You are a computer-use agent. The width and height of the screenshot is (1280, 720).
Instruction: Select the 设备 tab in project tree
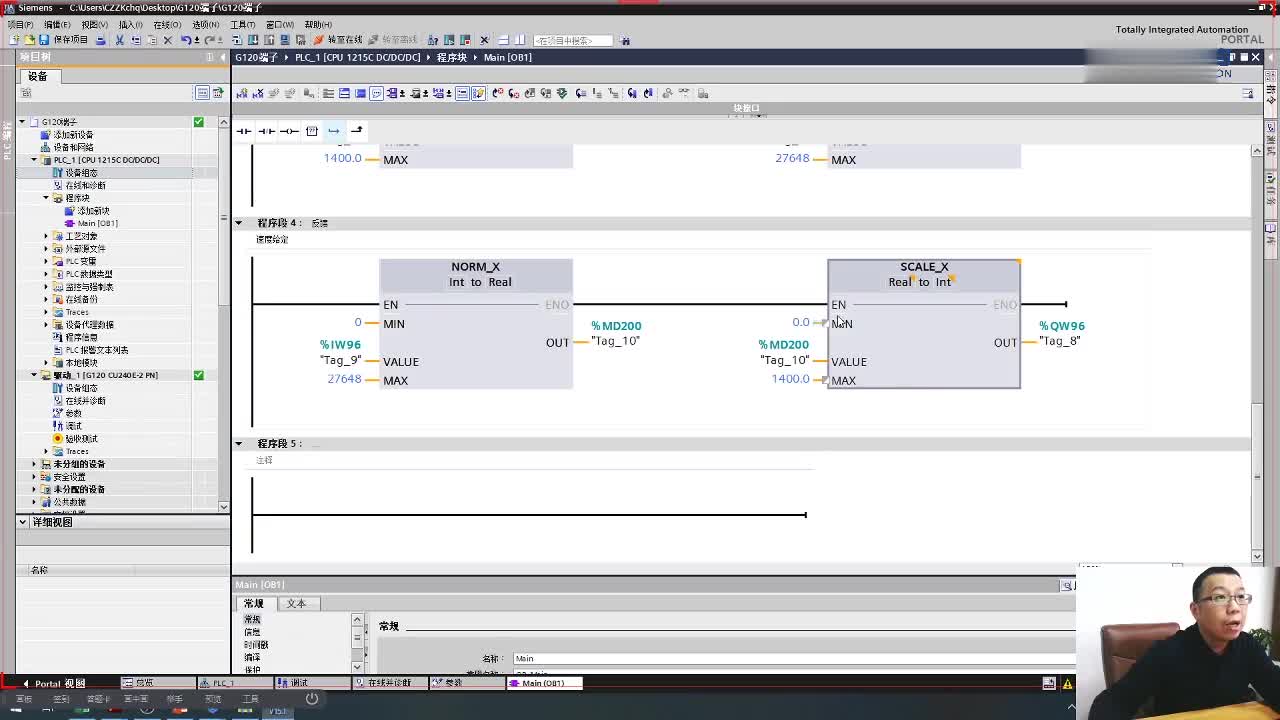click(37, 76)
